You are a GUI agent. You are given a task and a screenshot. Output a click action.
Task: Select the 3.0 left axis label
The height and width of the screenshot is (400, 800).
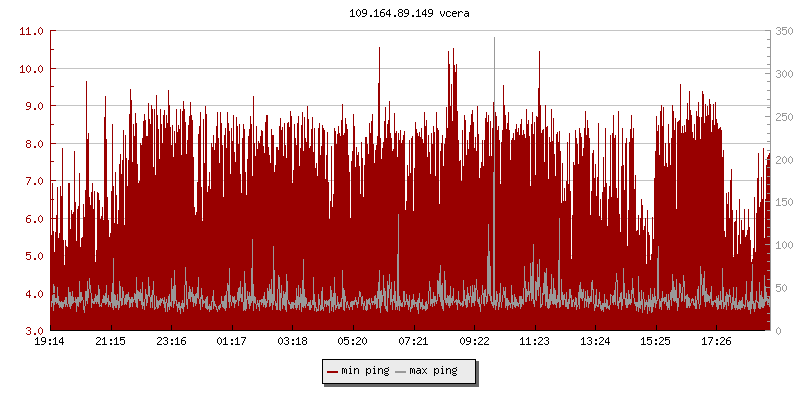(32, 331)
